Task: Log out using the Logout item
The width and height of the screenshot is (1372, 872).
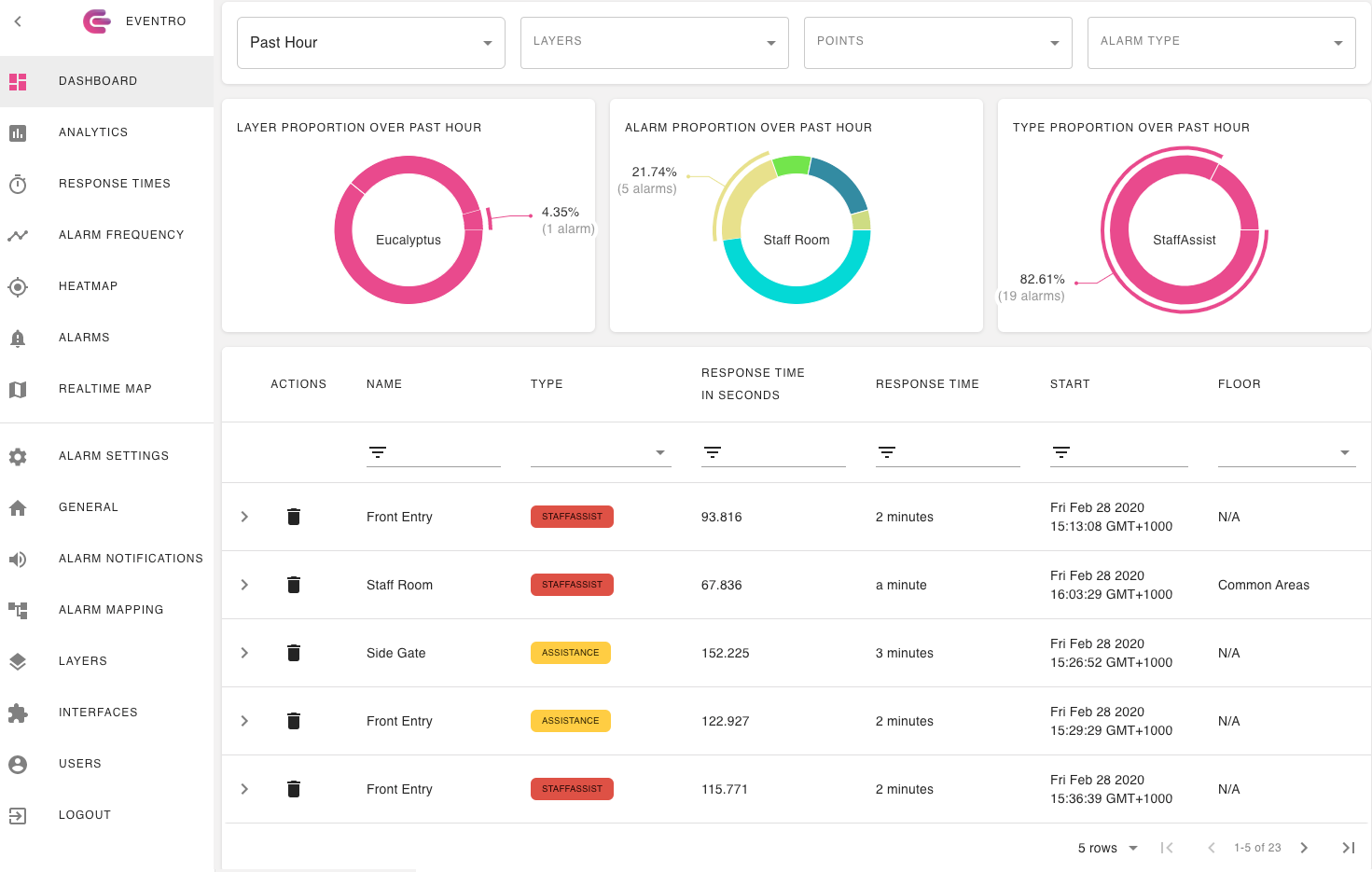Action: [107, 815]
